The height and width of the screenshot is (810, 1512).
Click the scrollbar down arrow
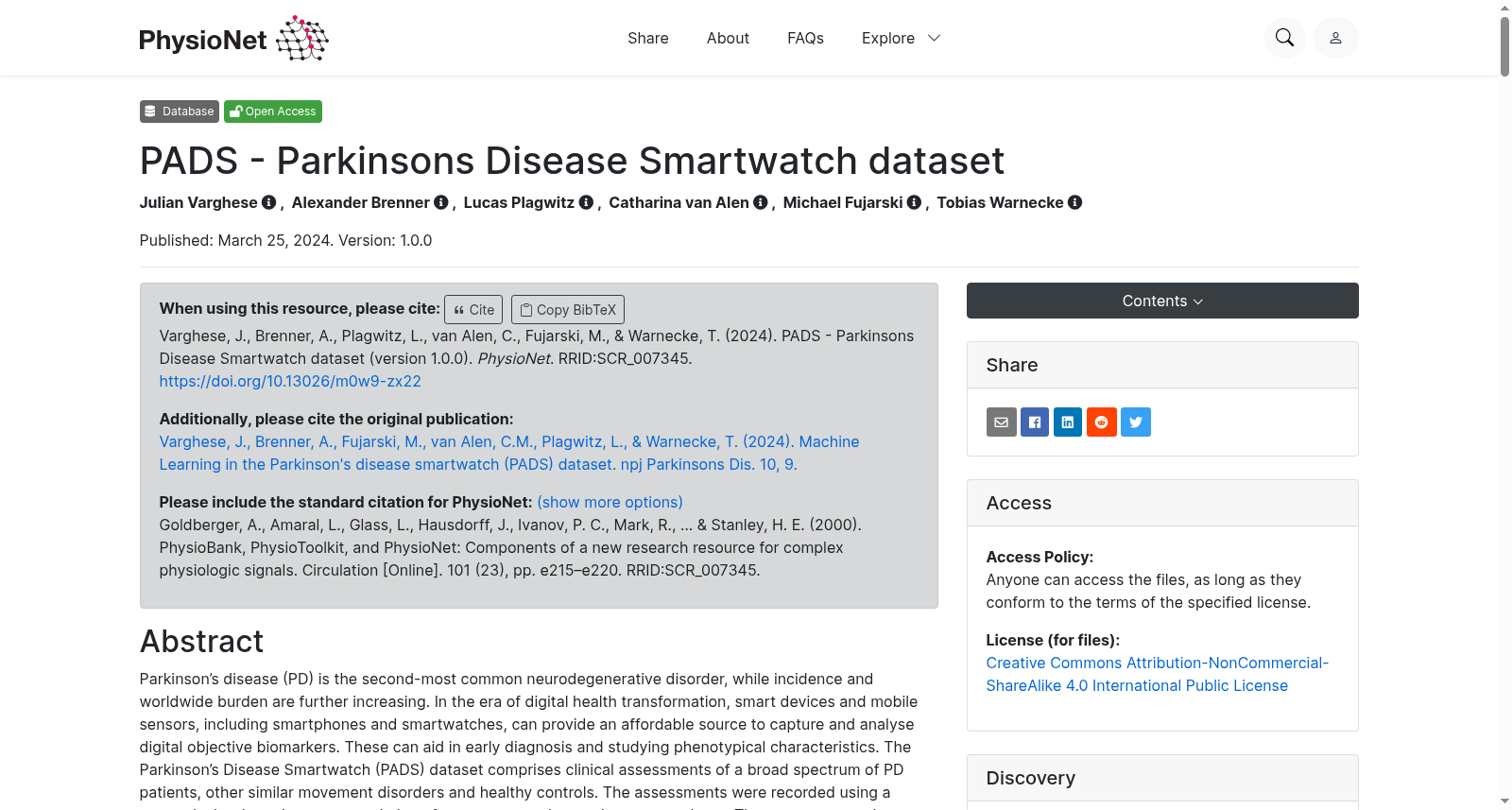pyautogui.click(x=1504, y=801)
